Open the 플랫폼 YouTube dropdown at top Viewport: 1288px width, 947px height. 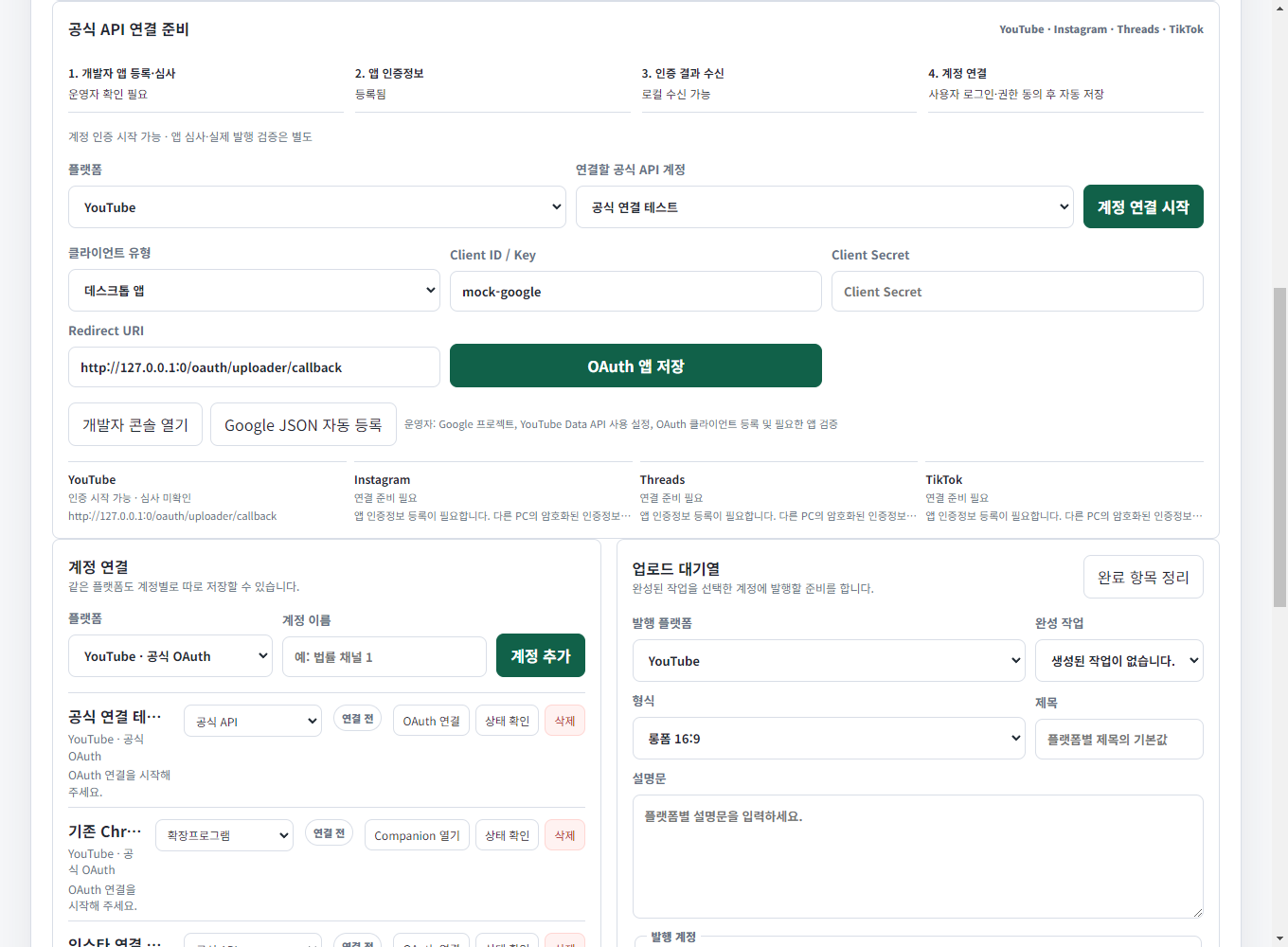317,207
